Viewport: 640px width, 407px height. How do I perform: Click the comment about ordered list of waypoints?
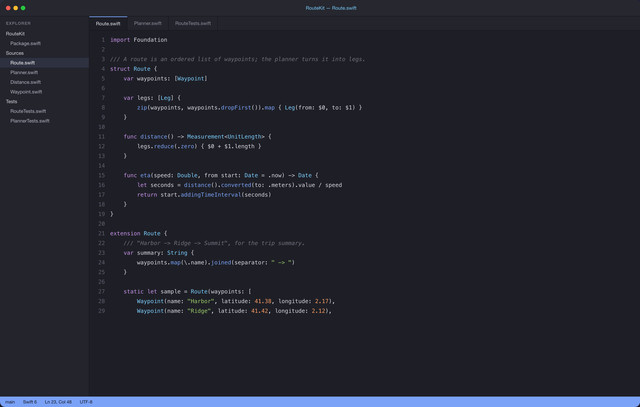point(238,59)
